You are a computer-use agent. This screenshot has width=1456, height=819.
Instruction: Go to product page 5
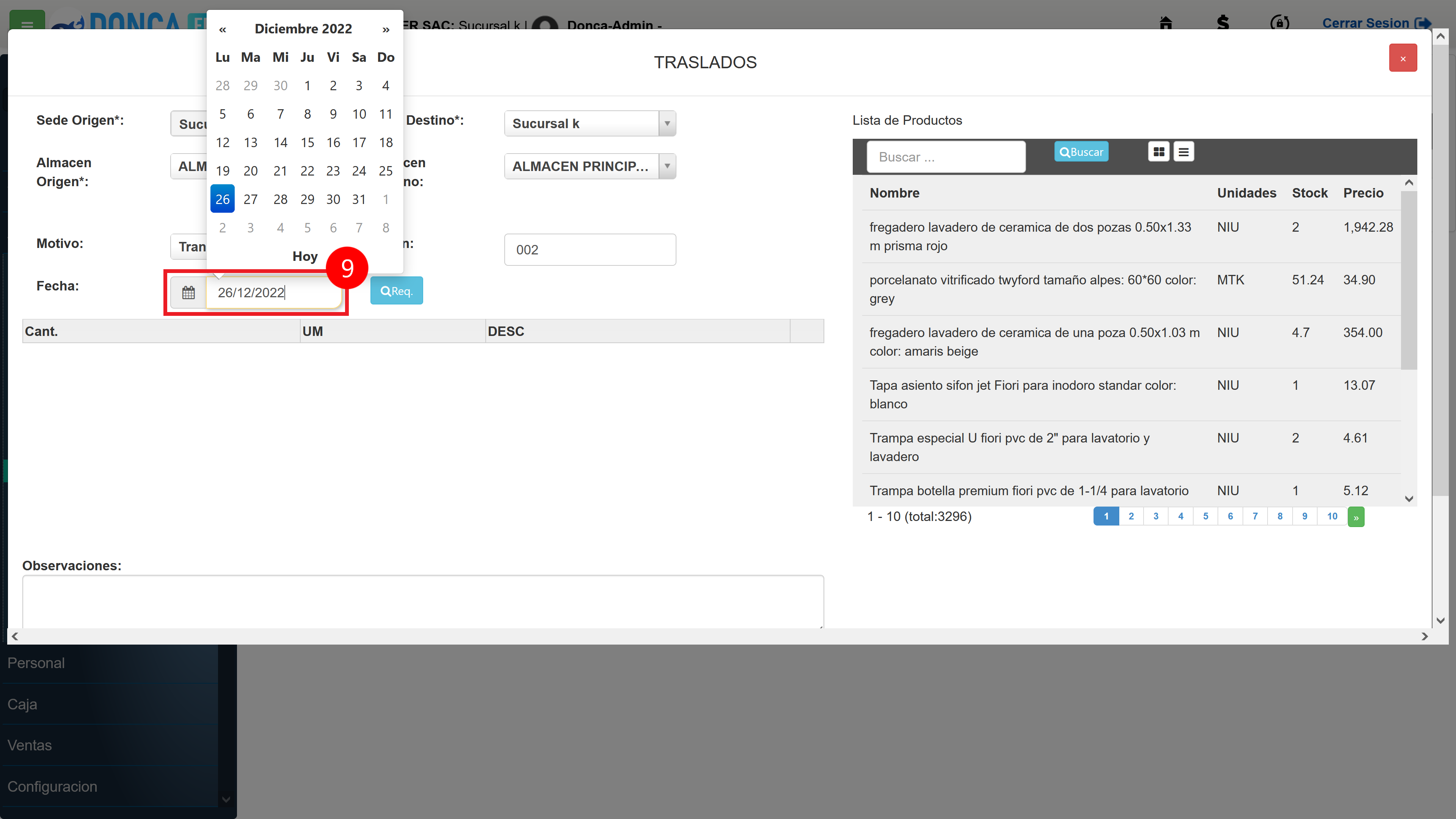click(x=1206, y=516)
